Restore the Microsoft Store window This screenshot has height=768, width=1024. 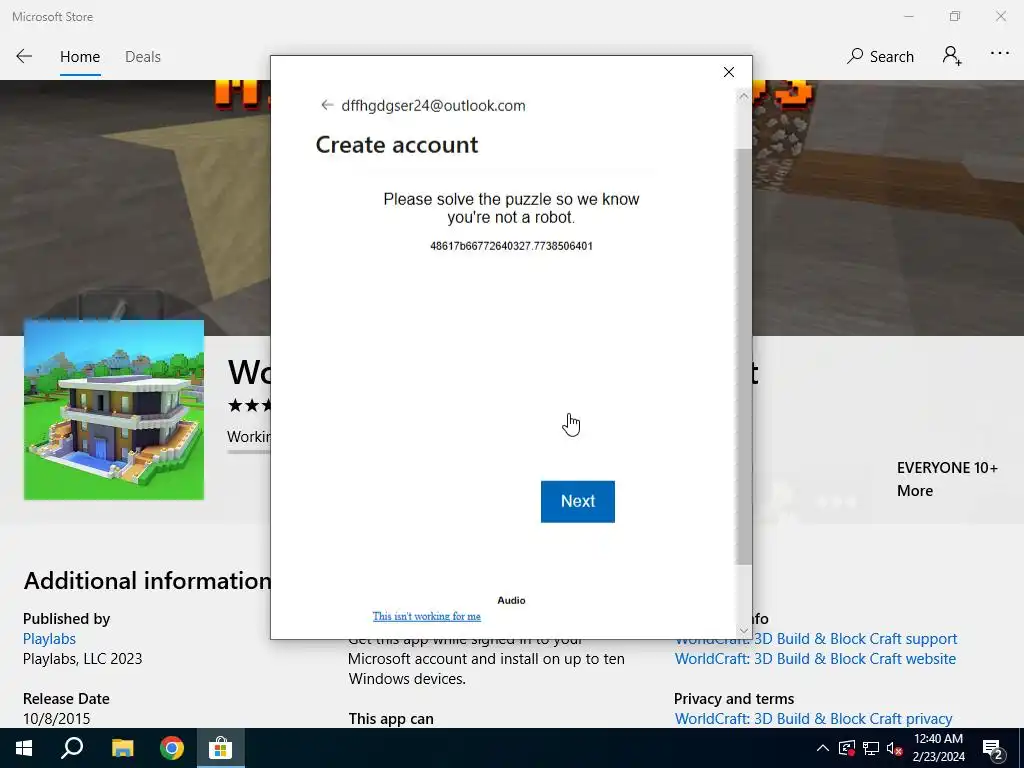955,16
